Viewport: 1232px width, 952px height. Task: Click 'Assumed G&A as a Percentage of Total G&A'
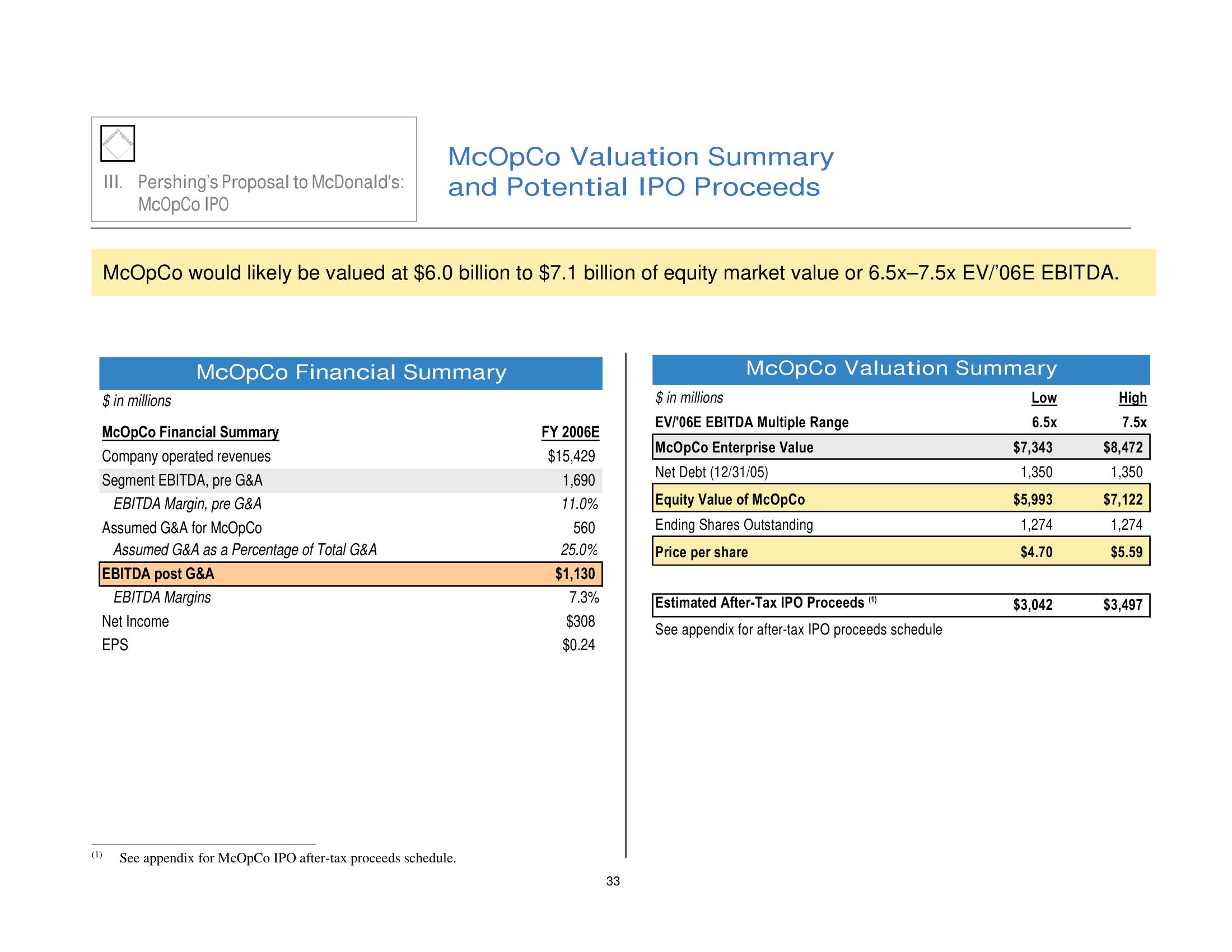click(x=245, y=550)
